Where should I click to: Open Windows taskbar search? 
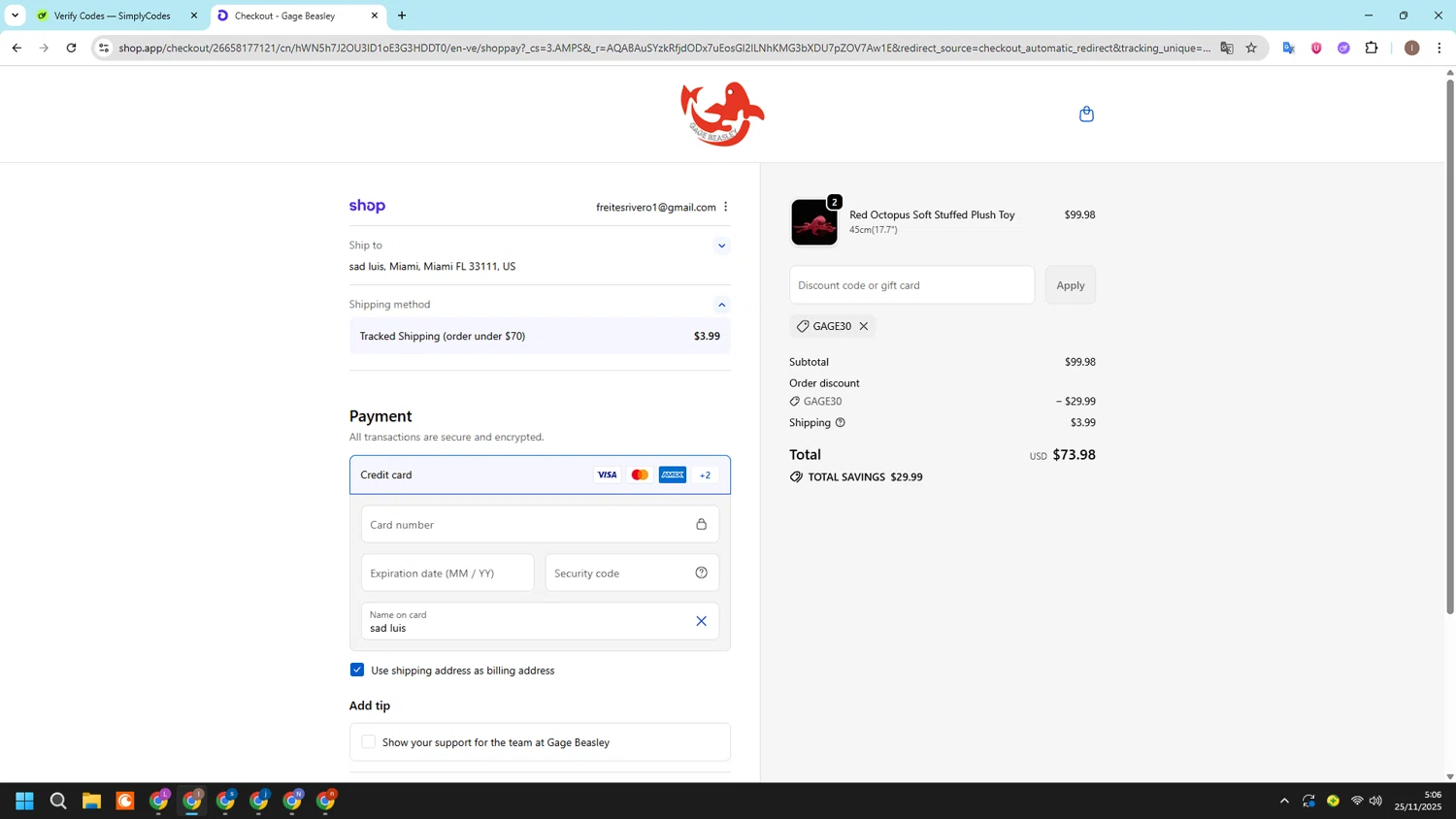click(x=58, y=801)
